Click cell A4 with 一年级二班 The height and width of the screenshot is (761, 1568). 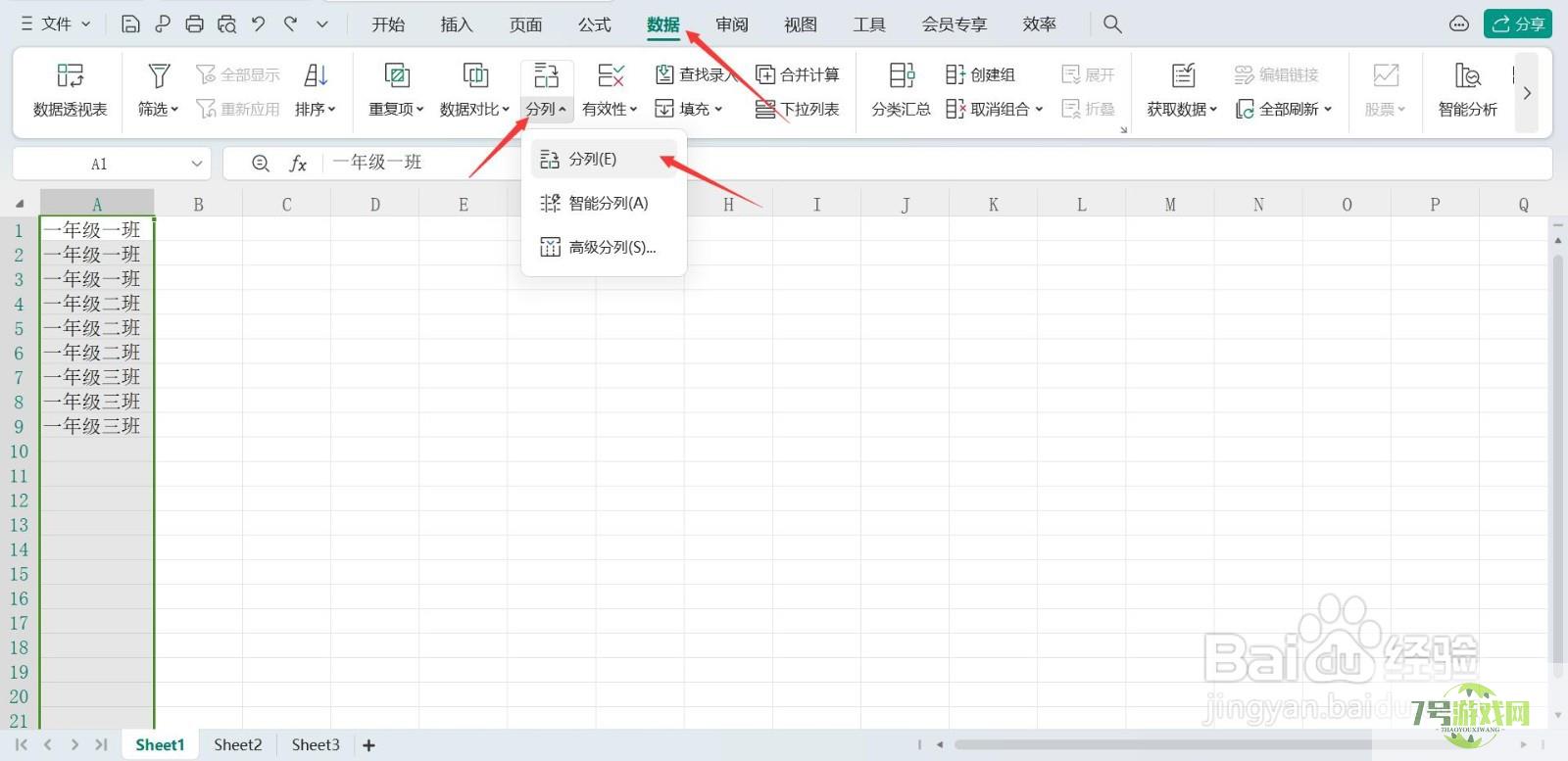click(x=97, y=304)
